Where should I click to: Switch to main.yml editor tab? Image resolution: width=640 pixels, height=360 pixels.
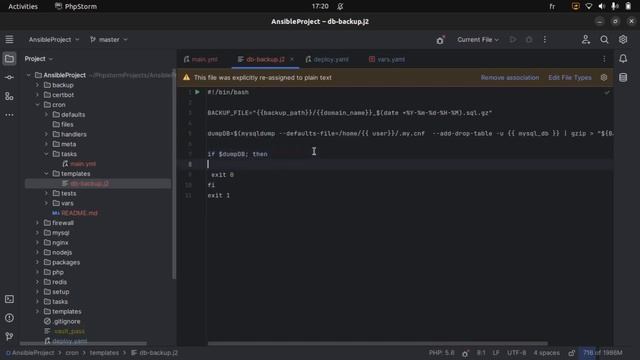pyautogui.click(x=200, y=59)
